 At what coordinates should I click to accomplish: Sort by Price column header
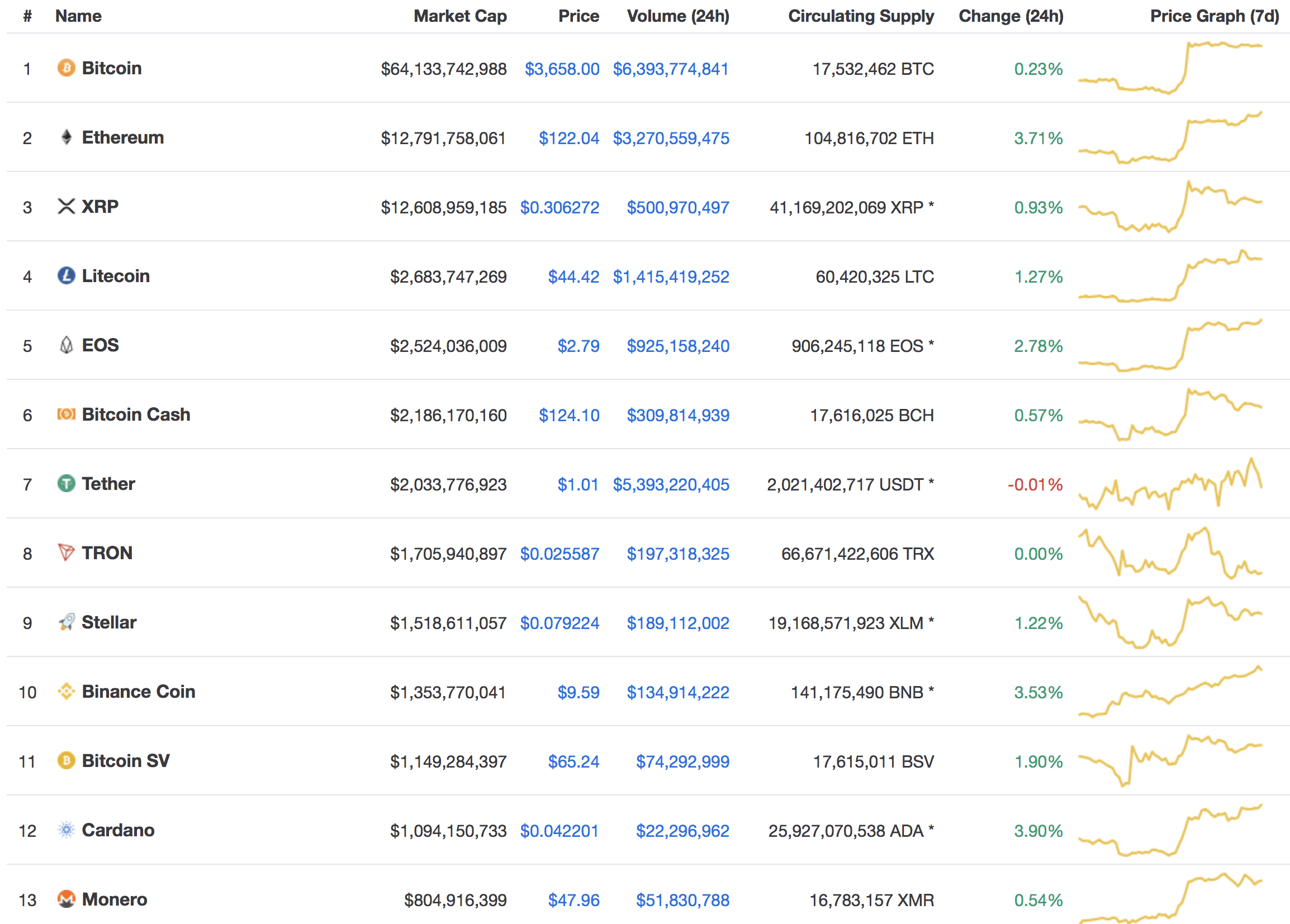click(578, 16)
